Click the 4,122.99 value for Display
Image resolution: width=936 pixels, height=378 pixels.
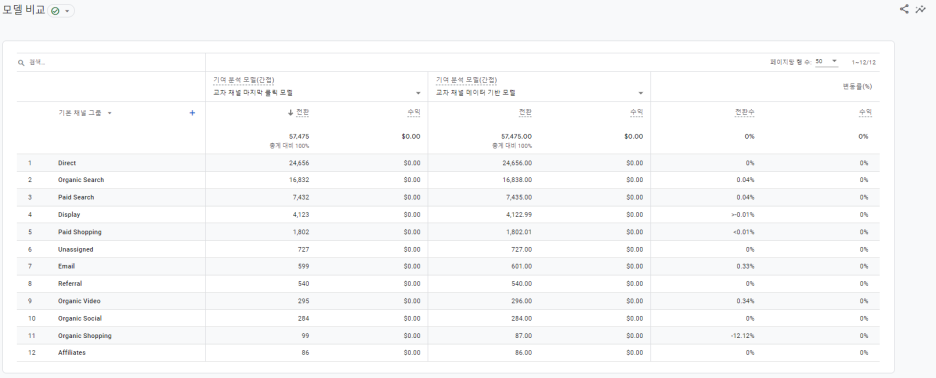tap(519, 214)
